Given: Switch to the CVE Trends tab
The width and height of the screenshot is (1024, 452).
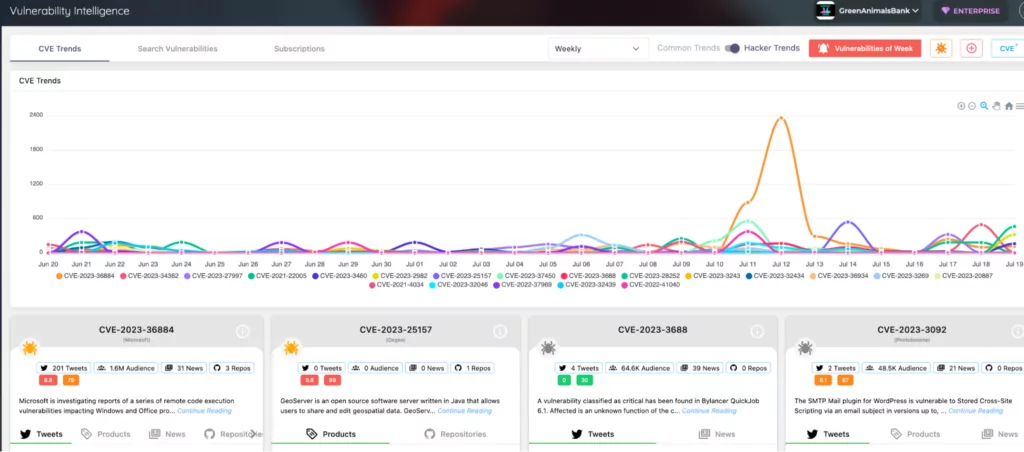Looking at the screenshot, I should [59, 49].
